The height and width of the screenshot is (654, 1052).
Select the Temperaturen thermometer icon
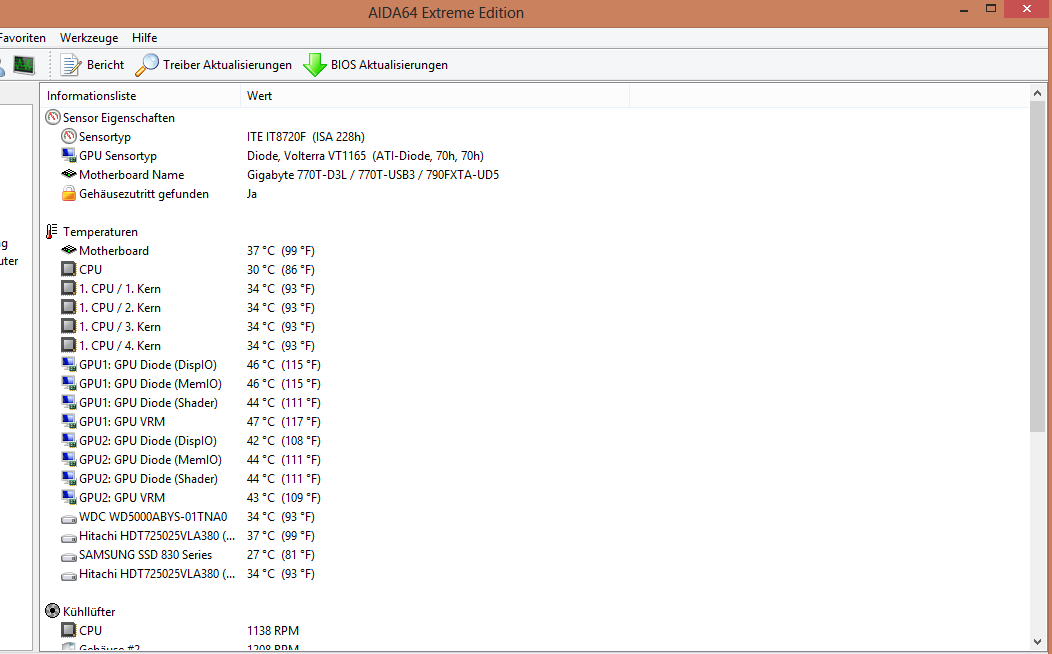[x=52, y=231]
